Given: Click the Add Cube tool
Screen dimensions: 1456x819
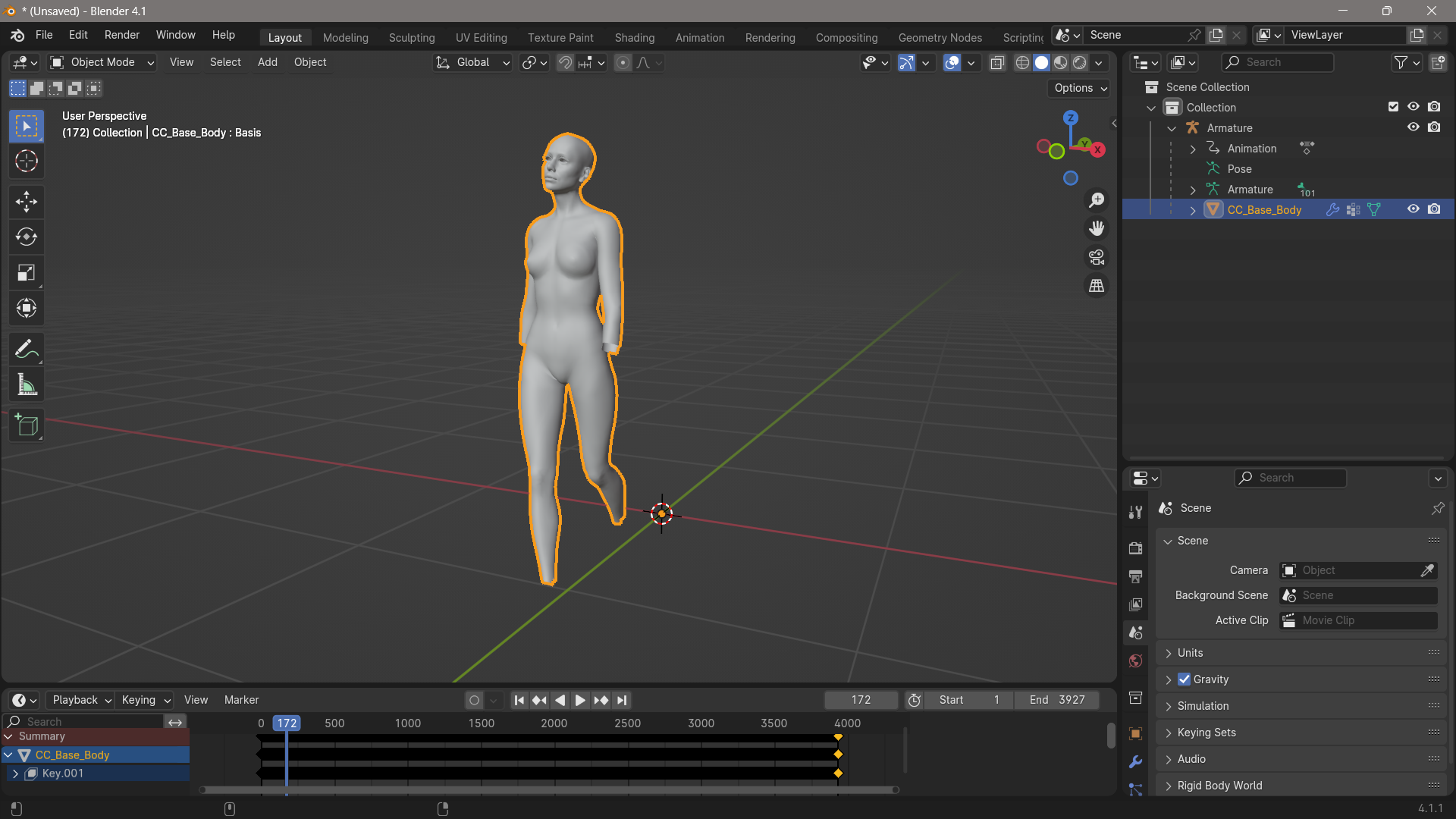Looking at the screenshot, I should 27,425.
